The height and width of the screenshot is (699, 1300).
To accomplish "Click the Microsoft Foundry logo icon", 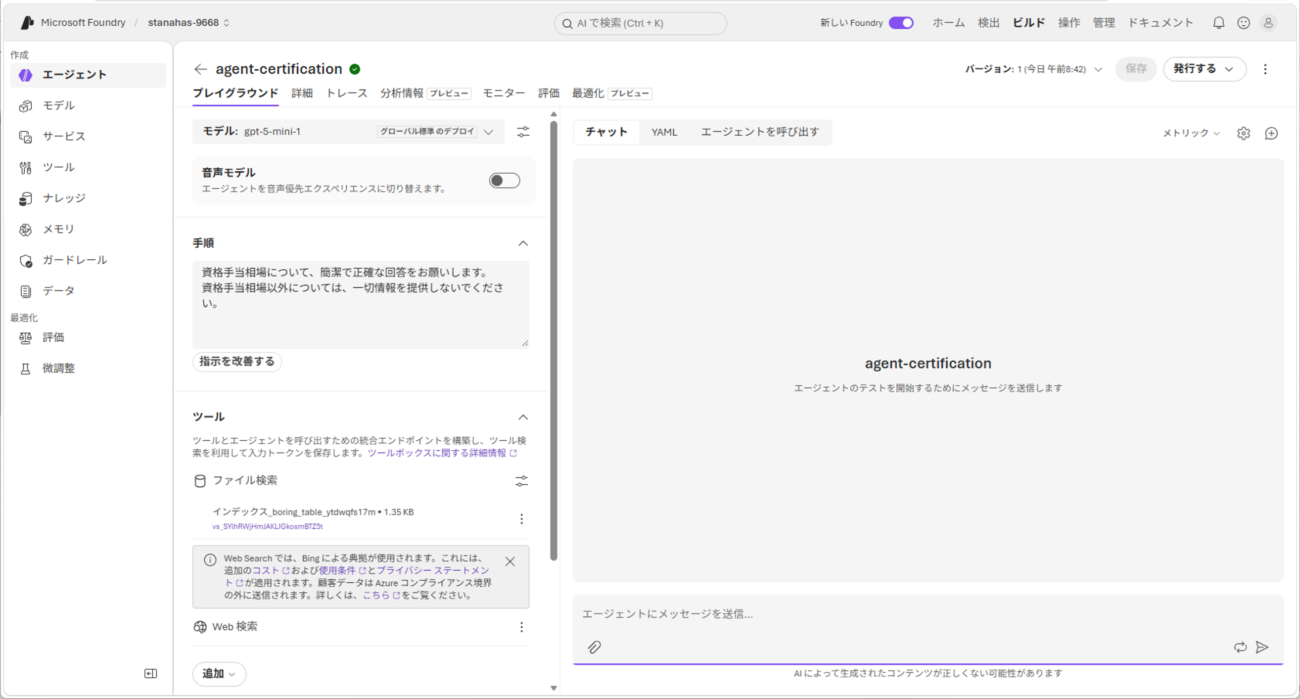I will (27, 22).
